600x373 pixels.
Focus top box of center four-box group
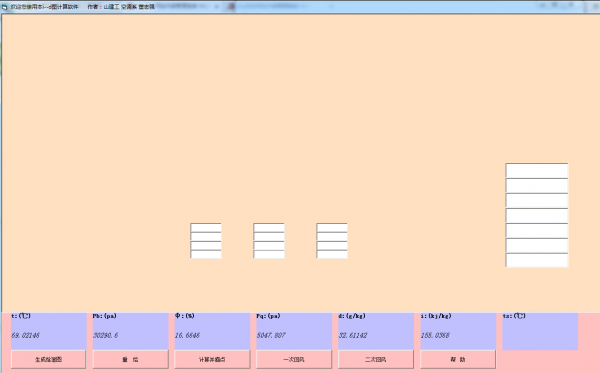point(269,228)
